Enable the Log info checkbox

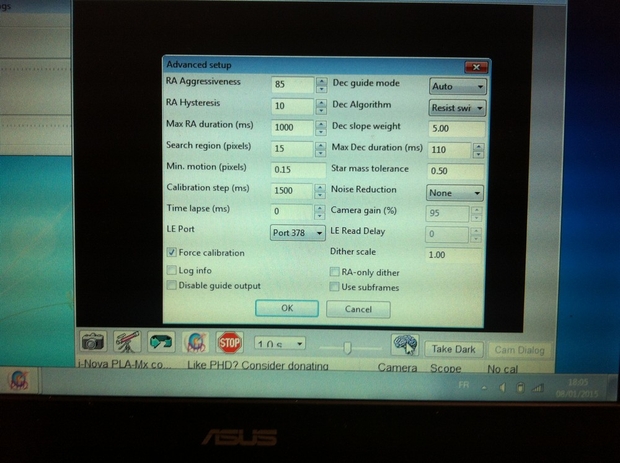(172, 270)
